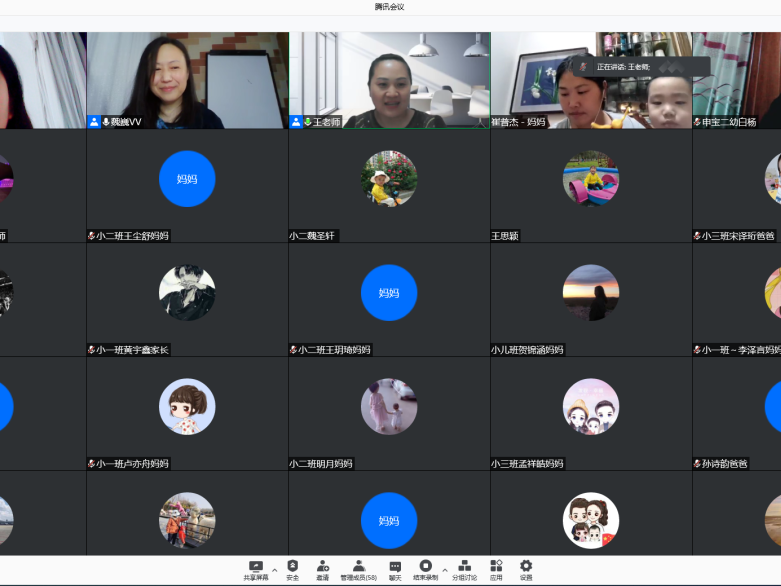
Task: Click the 共享屏幕 share screen icon
Action: [256, 567]
